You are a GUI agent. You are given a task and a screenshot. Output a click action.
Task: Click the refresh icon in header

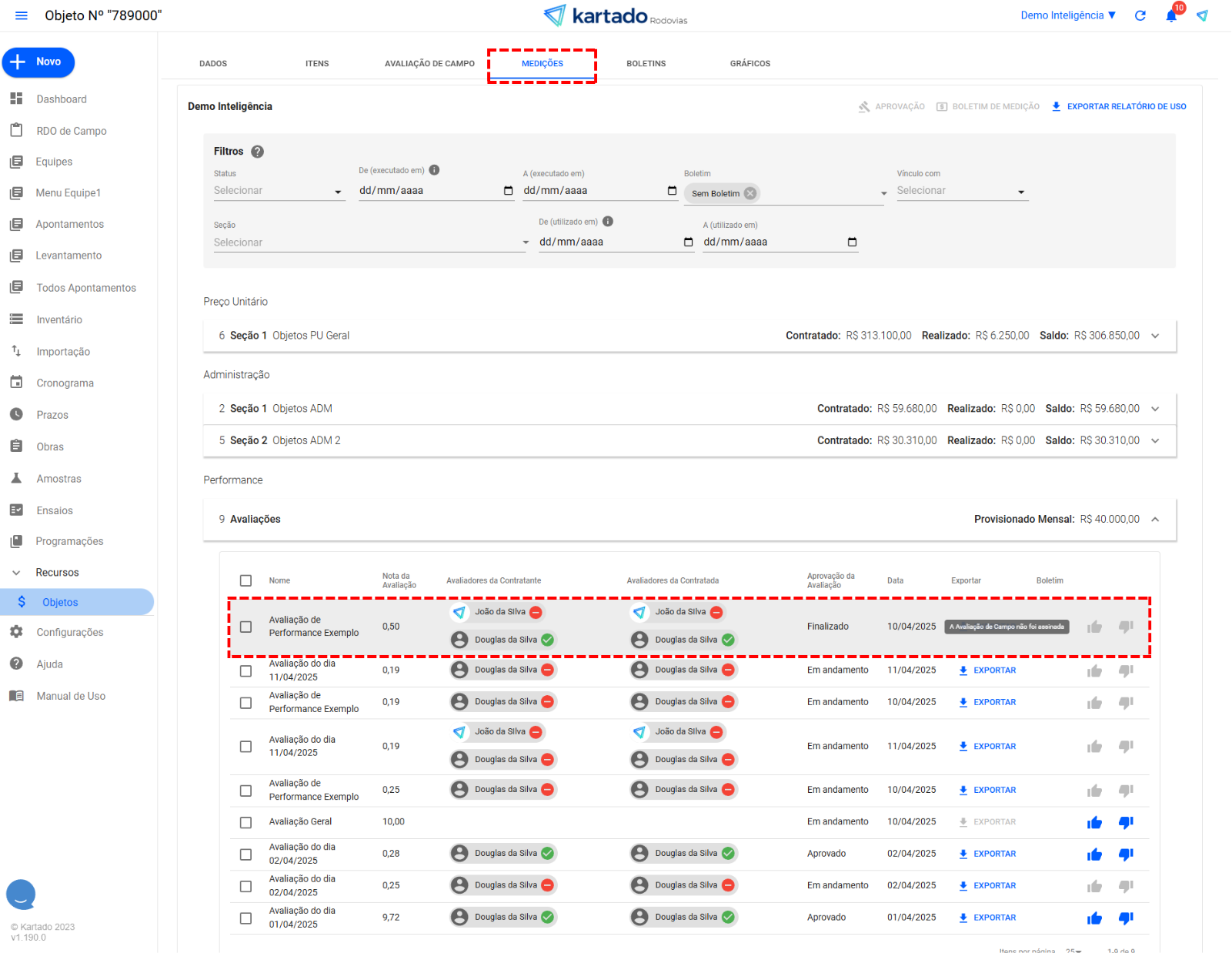pyautogui.click(x=1140, y=15)
